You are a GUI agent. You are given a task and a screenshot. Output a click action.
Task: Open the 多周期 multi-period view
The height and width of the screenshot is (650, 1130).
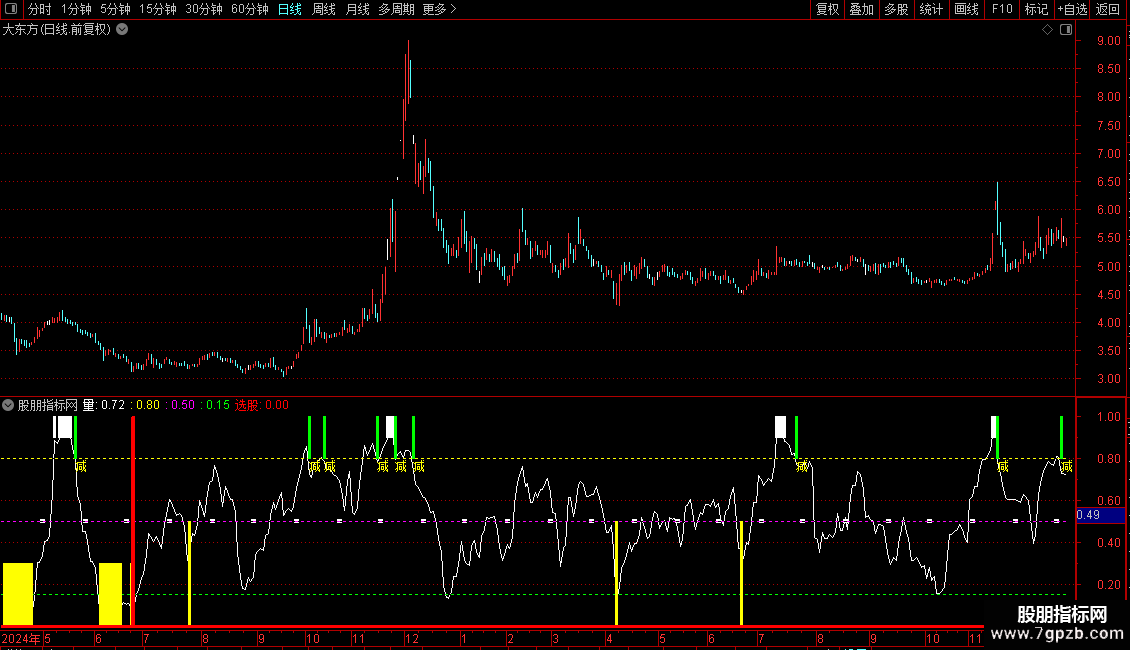coord(396,9)
